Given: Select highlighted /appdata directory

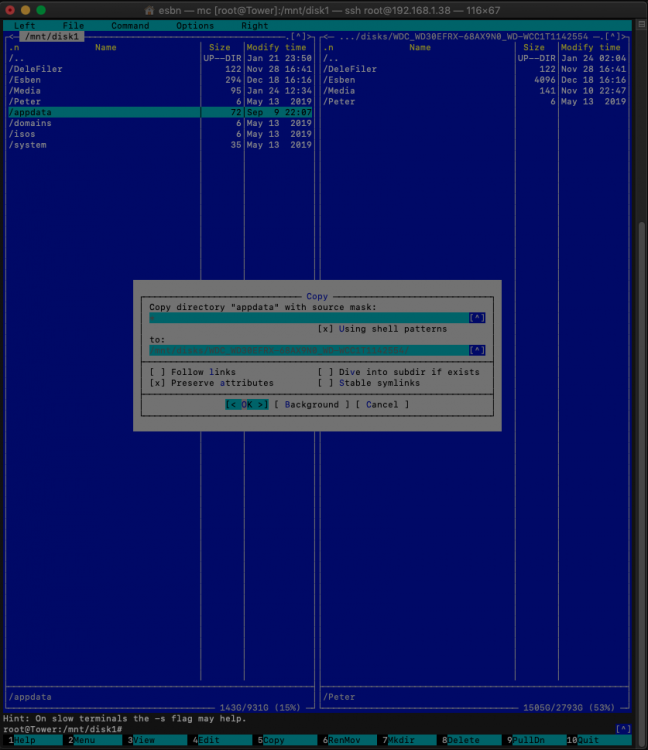Looking at the screenshot, I should [160, 112].
